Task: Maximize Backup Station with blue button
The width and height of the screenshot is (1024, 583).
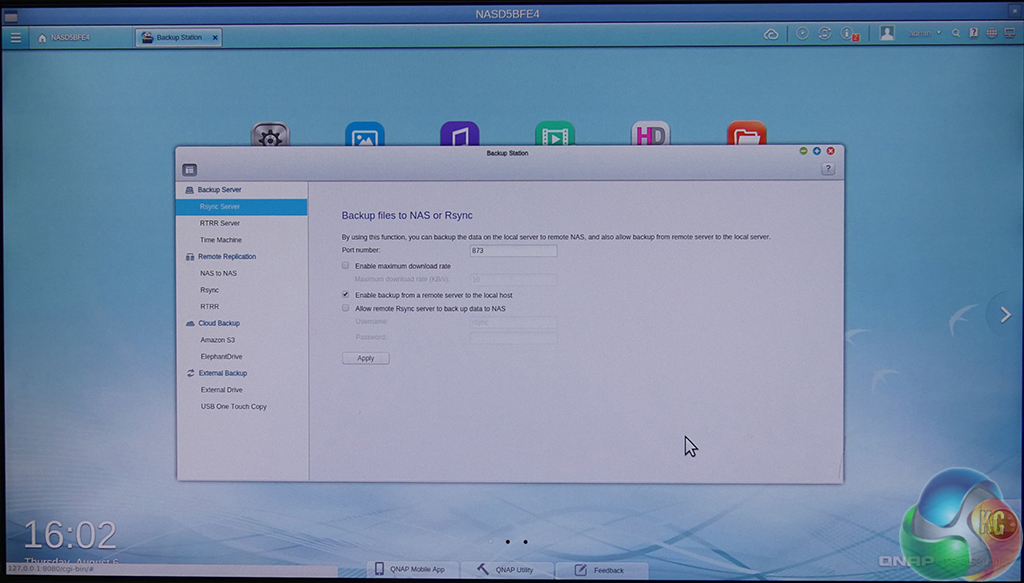Action: tap(817, 151)
